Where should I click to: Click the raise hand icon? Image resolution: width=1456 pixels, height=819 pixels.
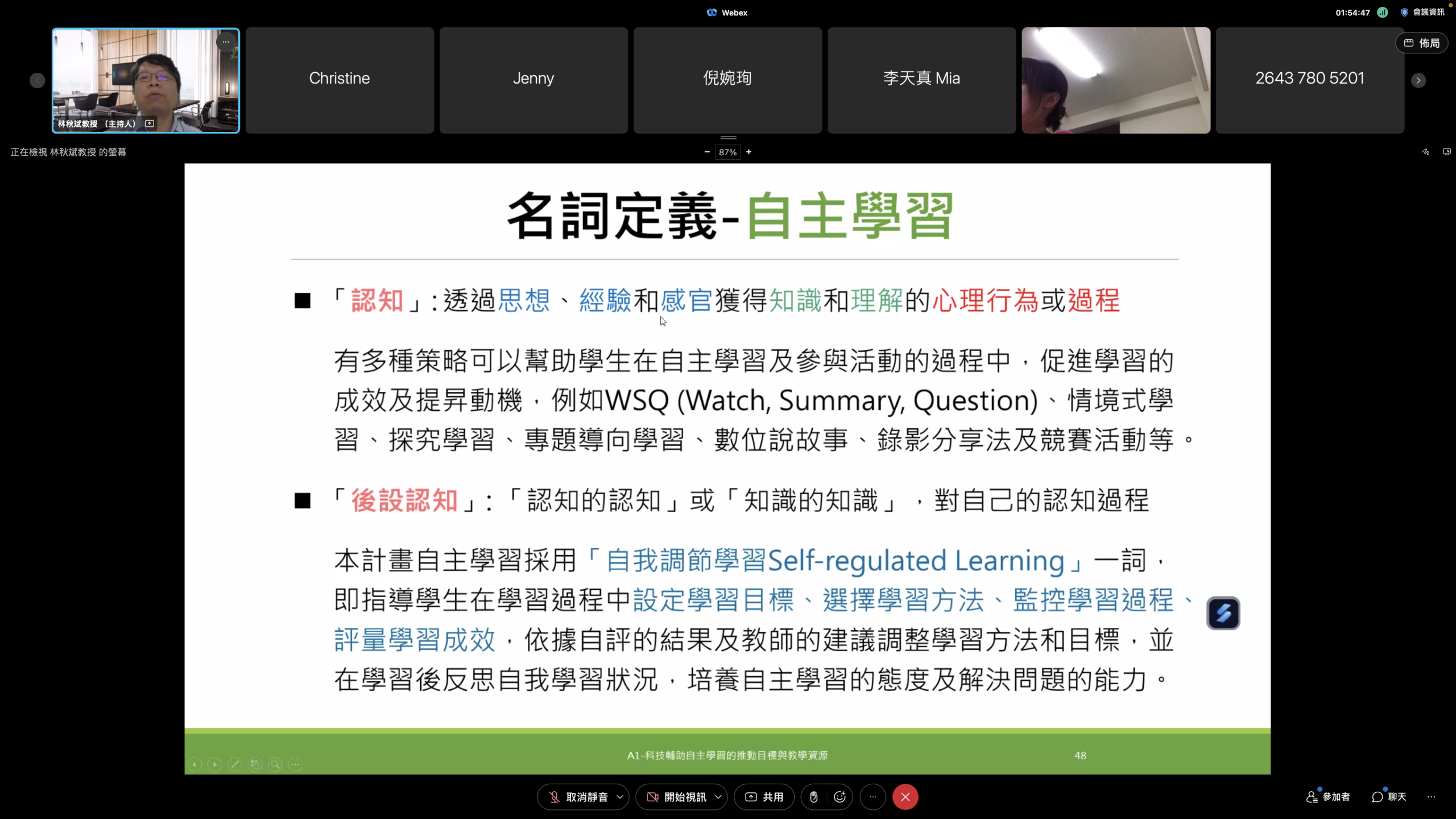(814, 797)
